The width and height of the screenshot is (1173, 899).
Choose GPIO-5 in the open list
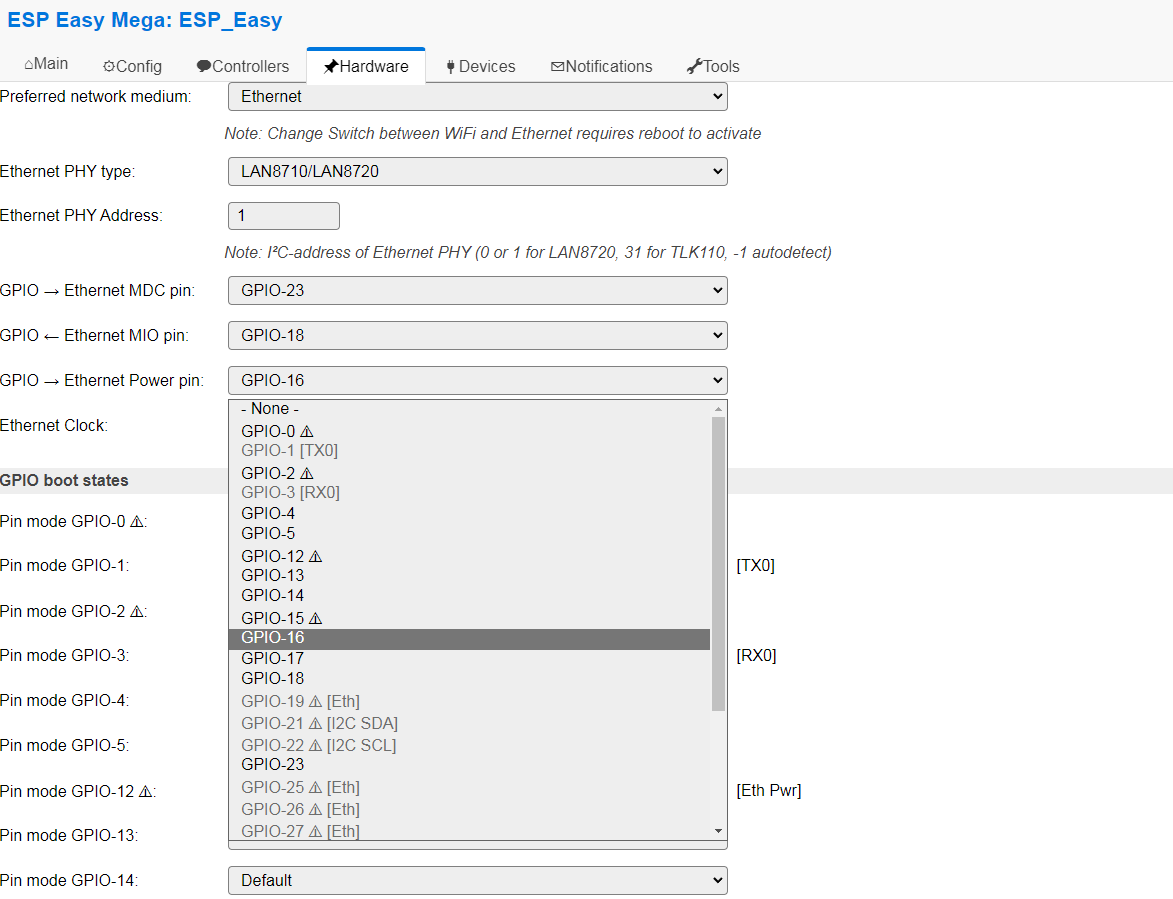pyautogui.click(x=469, y=533)
